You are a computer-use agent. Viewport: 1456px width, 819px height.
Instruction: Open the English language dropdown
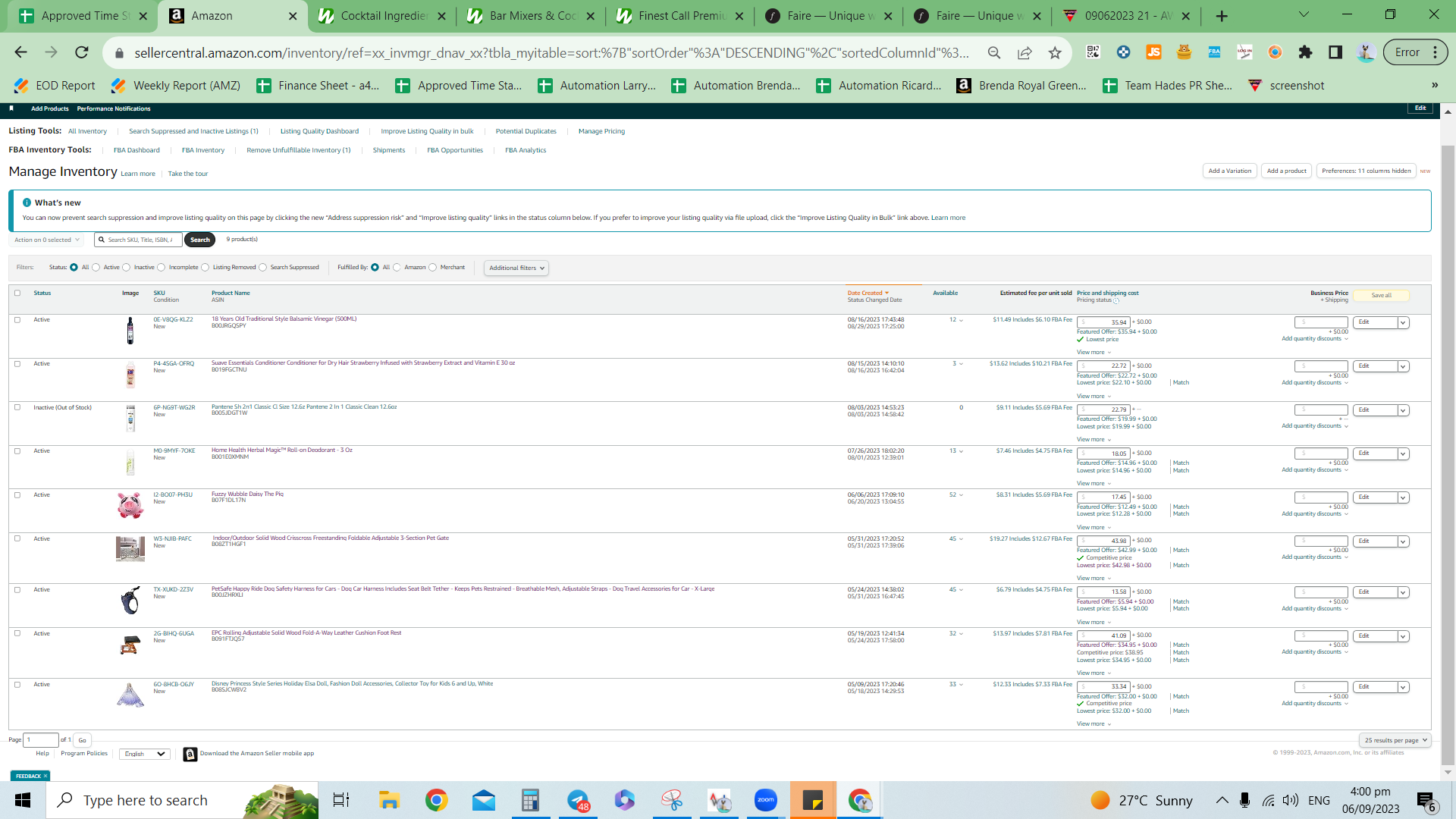point(143,754)
